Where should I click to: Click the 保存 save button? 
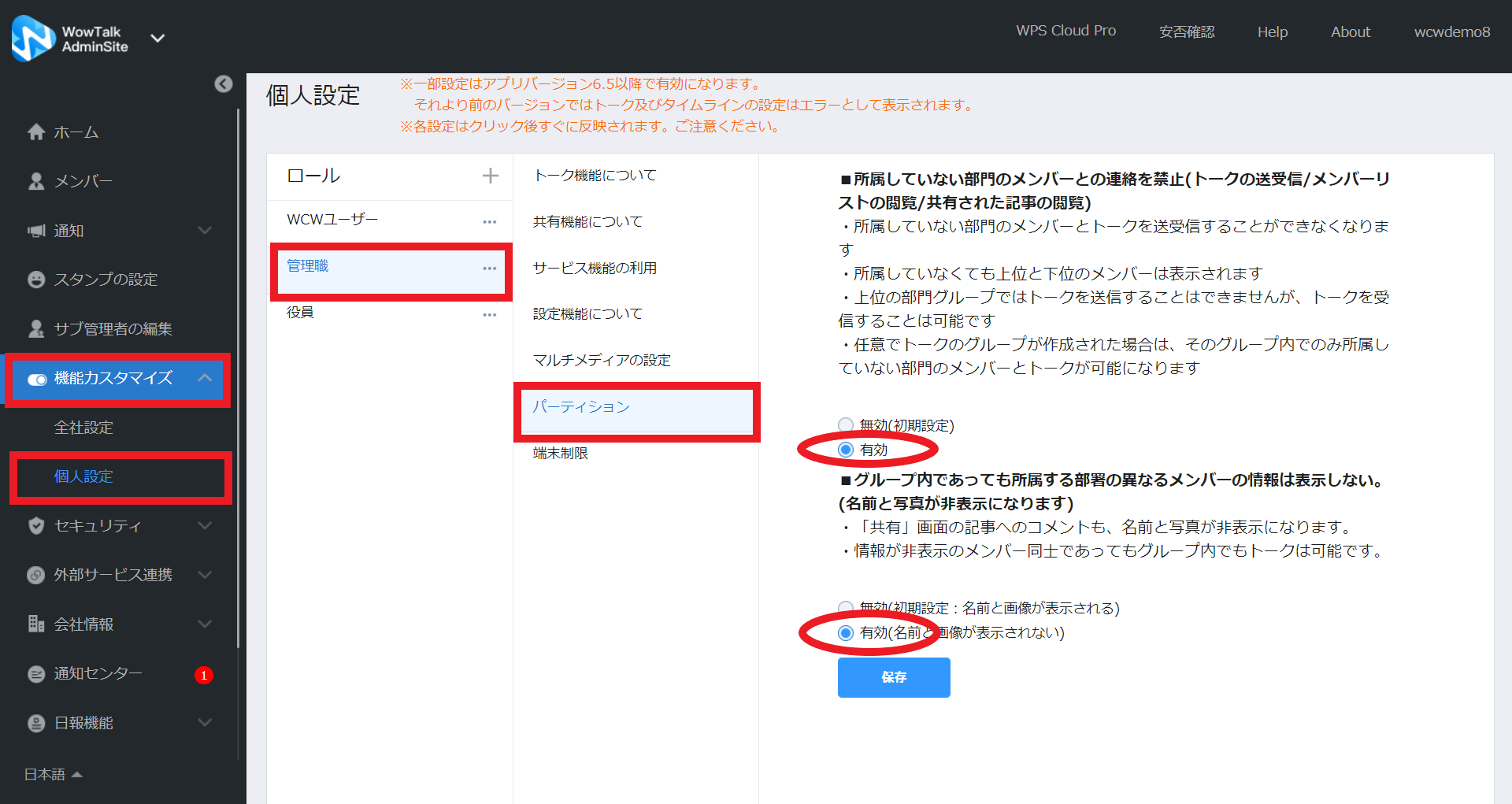click(894, 677)
